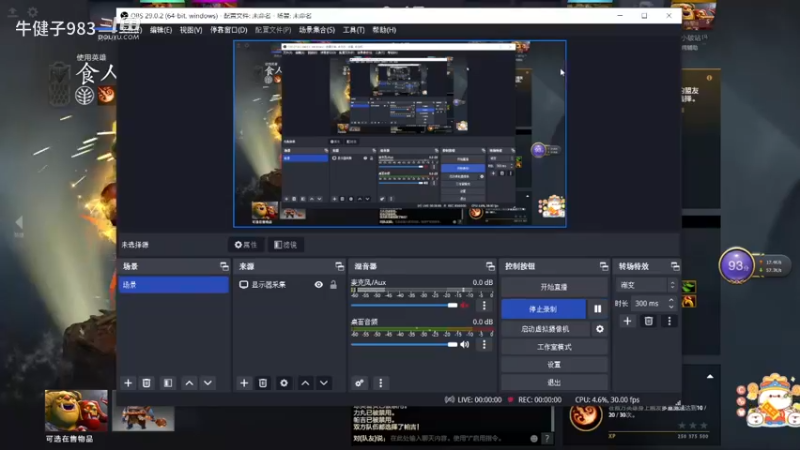800x450 pixels.
Task: Click the left back arrow in the game window
Action: click(x=19, y=222)
